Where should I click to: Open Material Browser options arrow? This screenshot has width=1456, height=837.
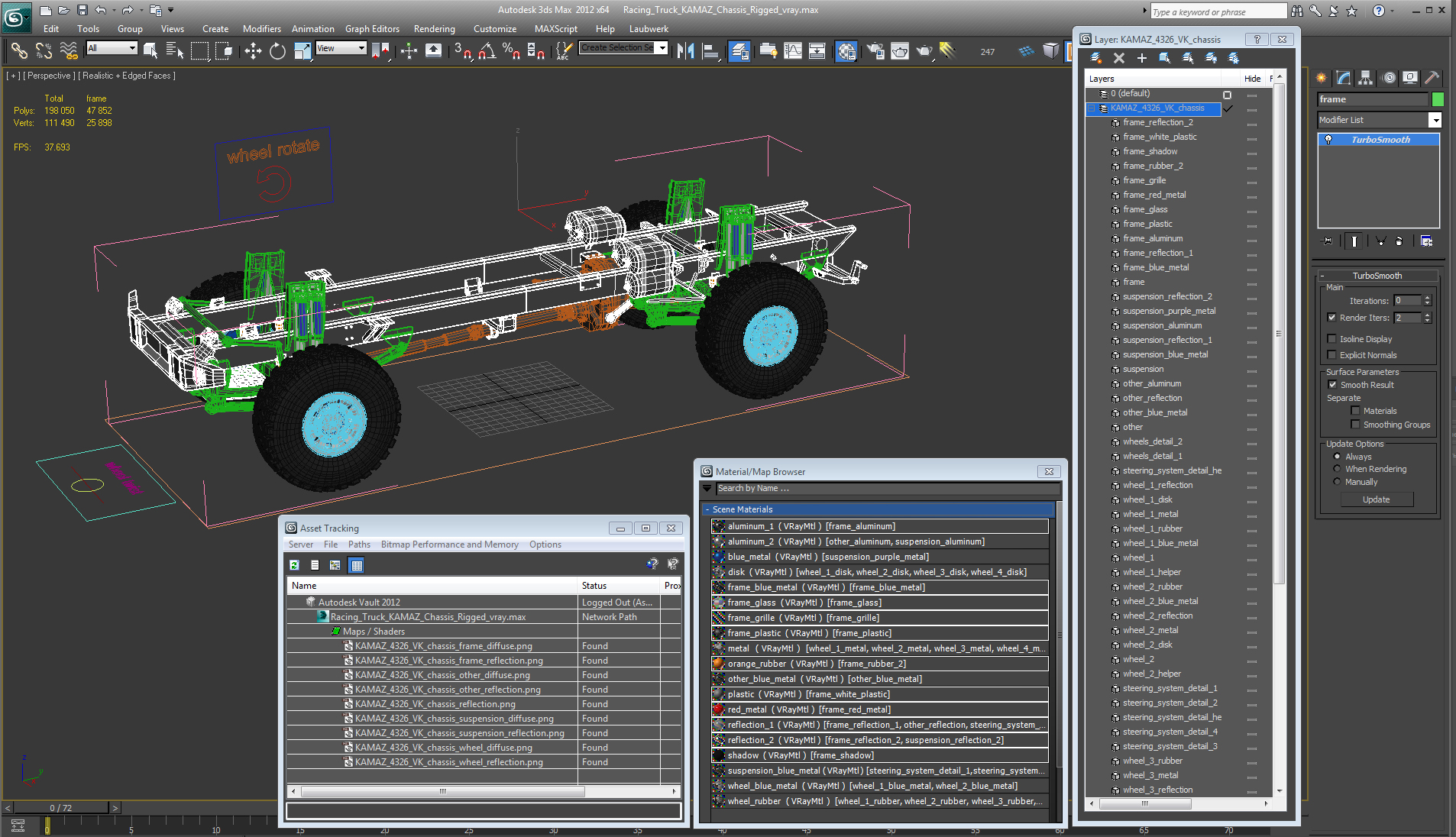(707, 488)
